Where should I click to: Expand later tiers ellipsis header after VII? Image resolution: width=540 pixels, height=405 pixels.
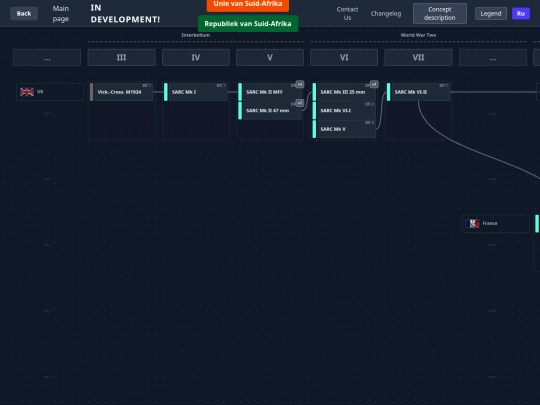click(x=492, y=58)
